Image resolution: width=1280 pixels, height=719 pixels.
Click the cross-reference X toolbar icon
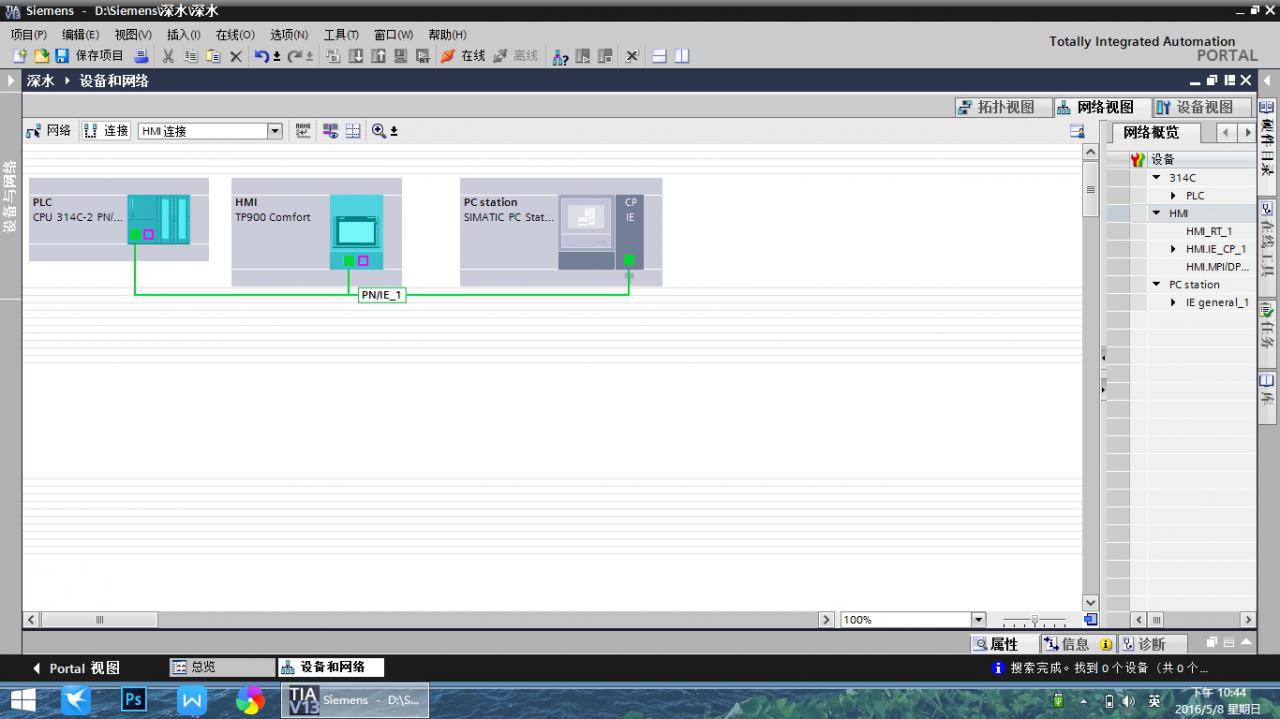pyautogui.click(x=632, y=56)
